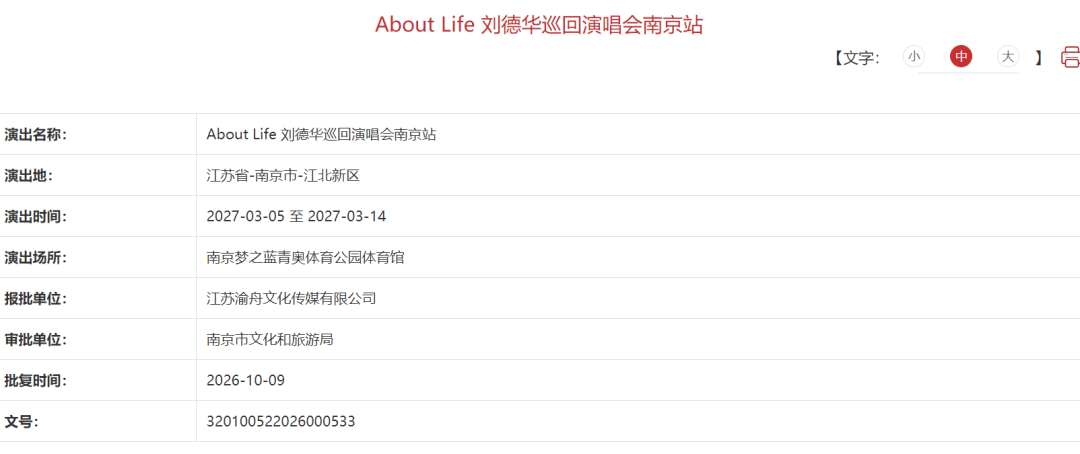The image size is (1080, 454).
Task: Select small font size 小
Action: tap(913, 56)
